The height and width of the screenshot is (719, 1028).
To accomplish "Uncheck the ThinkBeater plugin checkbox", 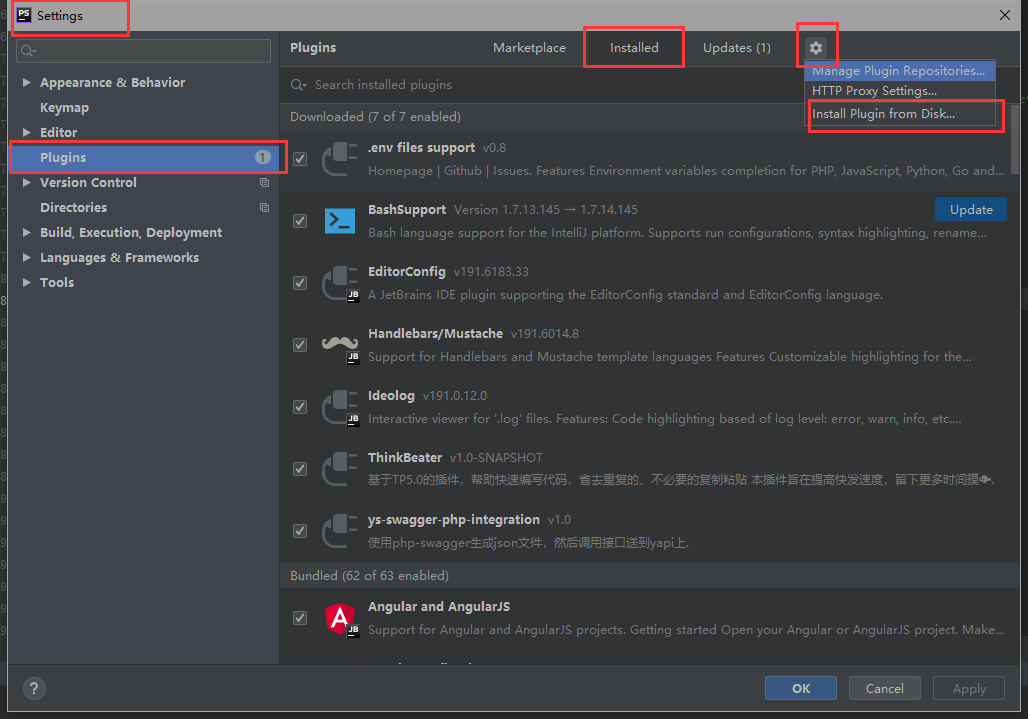I will [300, 469].
